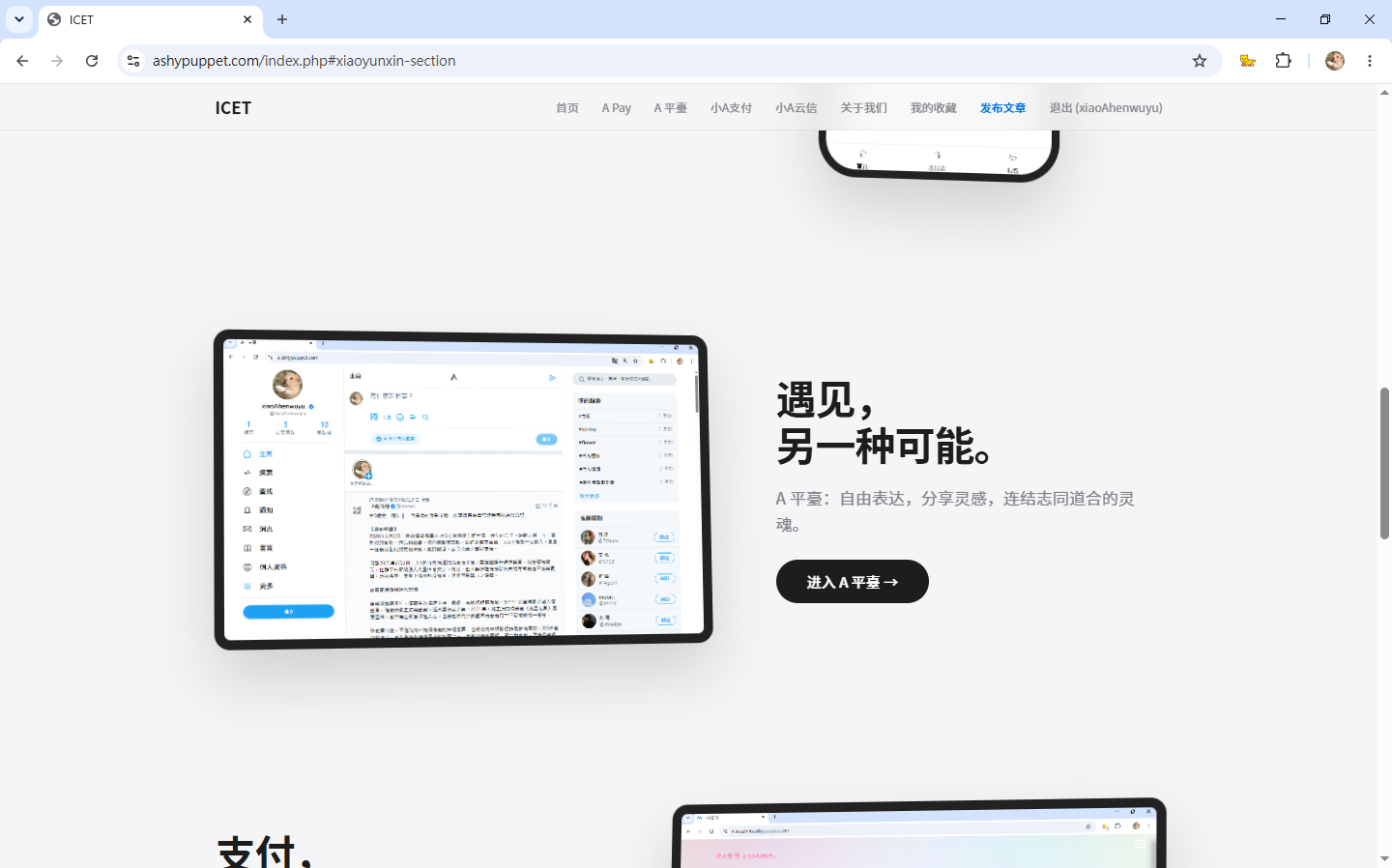Viewport: 1392px width, 868px height.
Task: Restore down the Chrome window
Action: [x=1325, y=19]
